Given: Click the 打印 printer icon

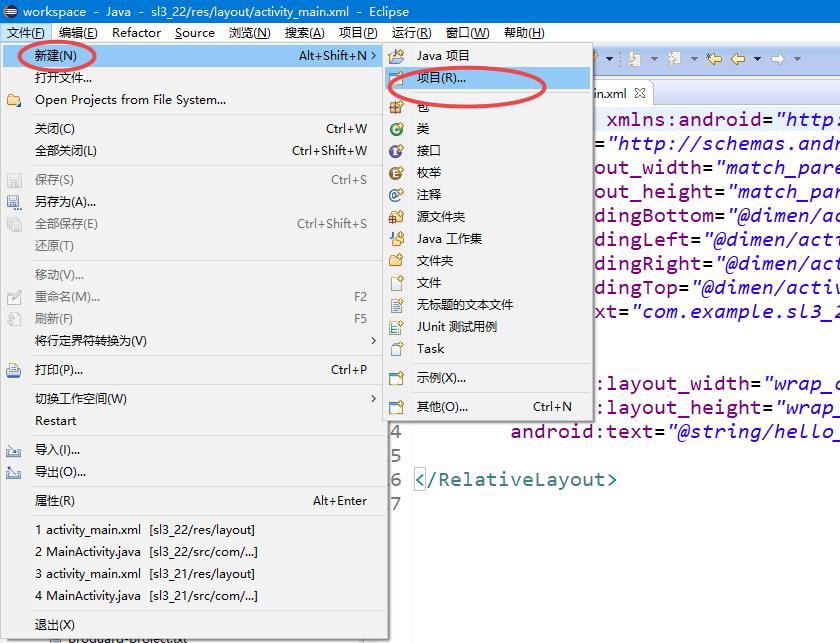Looking at the screenshot, I should (14, 370).
